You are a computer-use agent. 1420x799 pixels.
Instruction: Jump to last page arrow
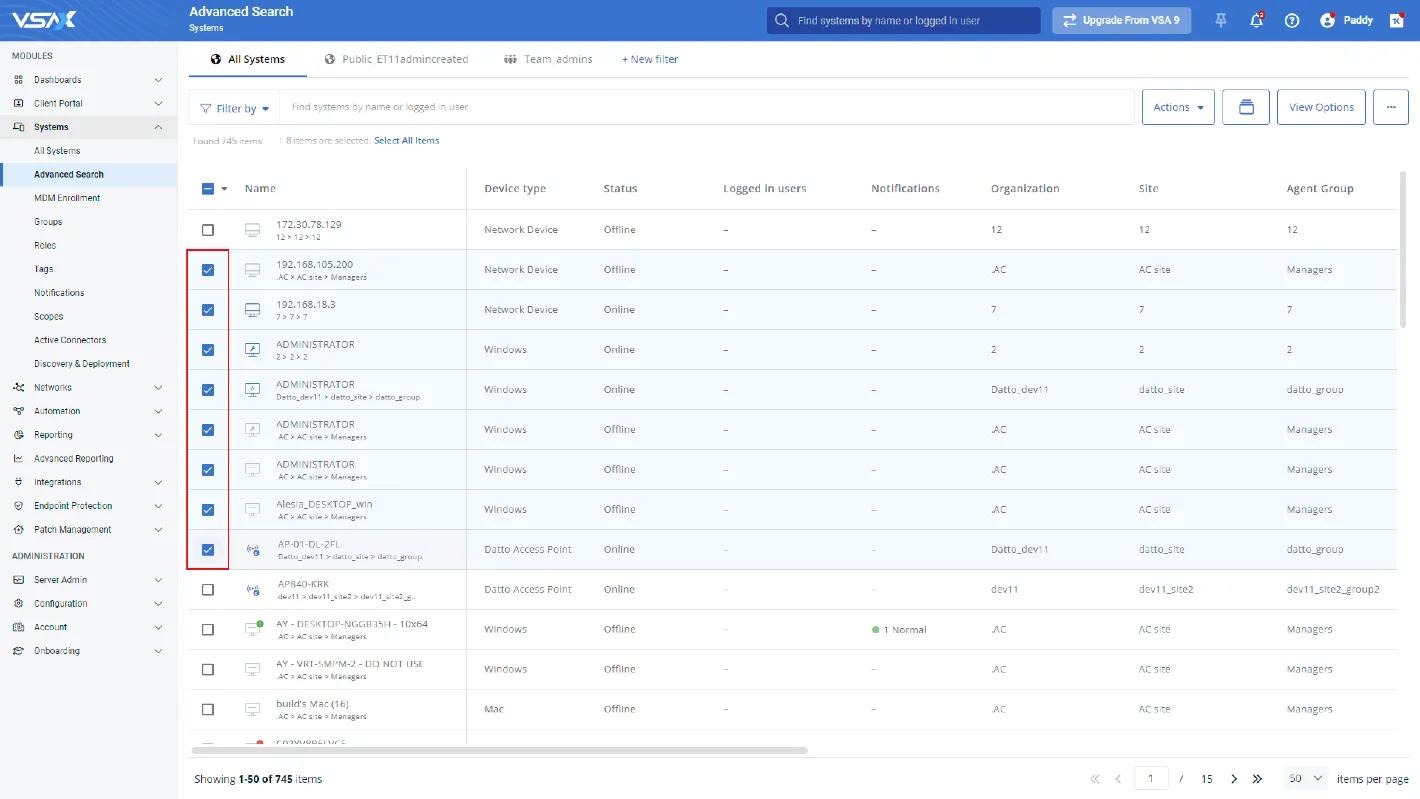click(x=1258, y=779)
